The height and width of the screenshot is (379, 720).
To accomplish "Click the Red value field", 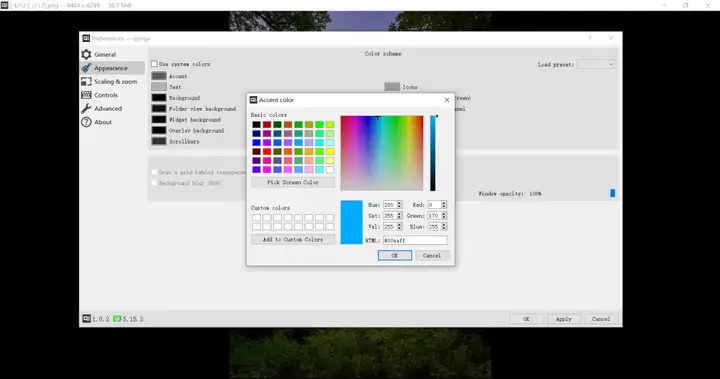I will coord(433,205).
